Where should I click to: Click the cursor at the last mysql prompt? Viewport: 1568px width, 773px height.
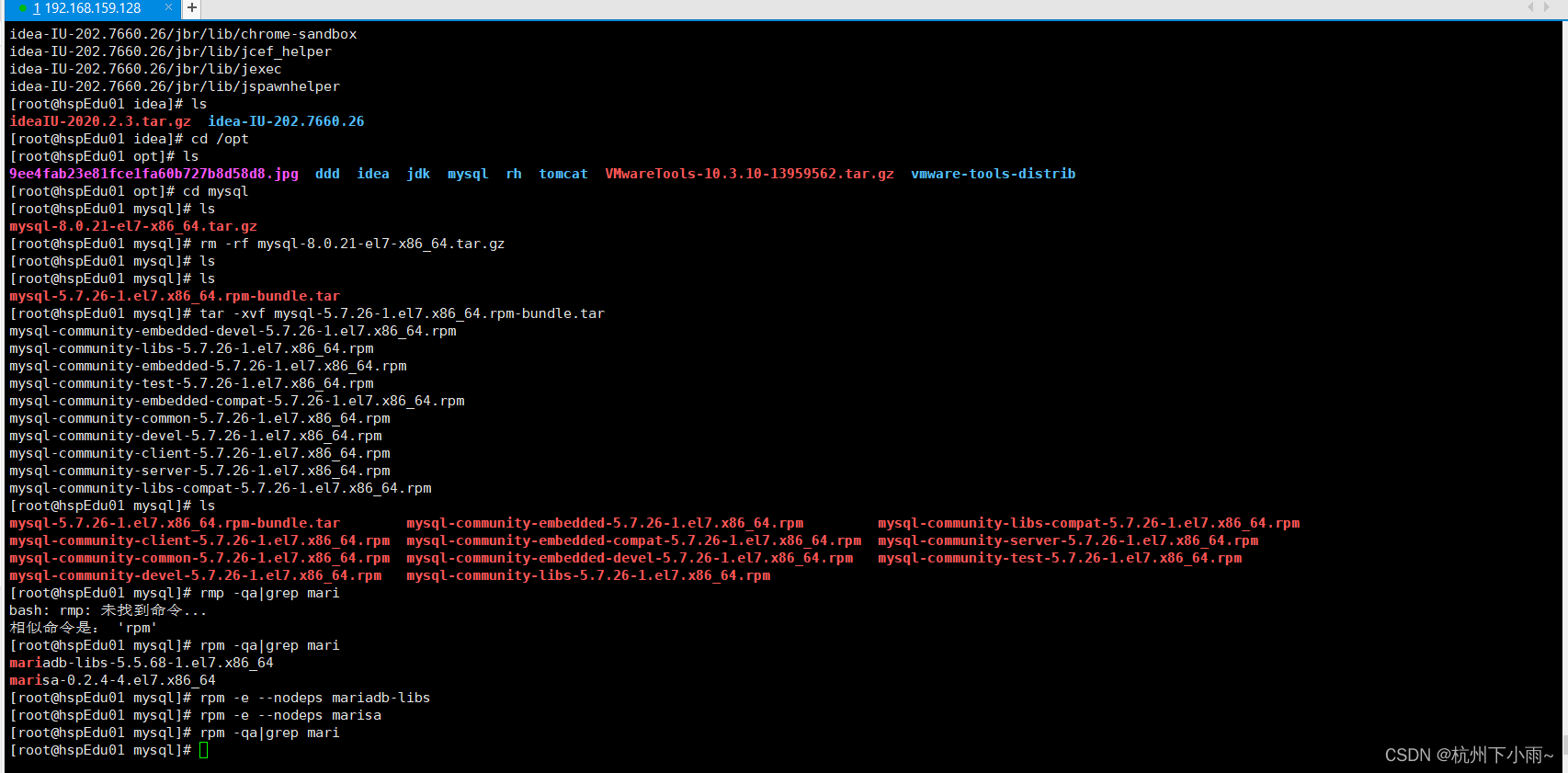pyautogui.click(x=204, y=750)
